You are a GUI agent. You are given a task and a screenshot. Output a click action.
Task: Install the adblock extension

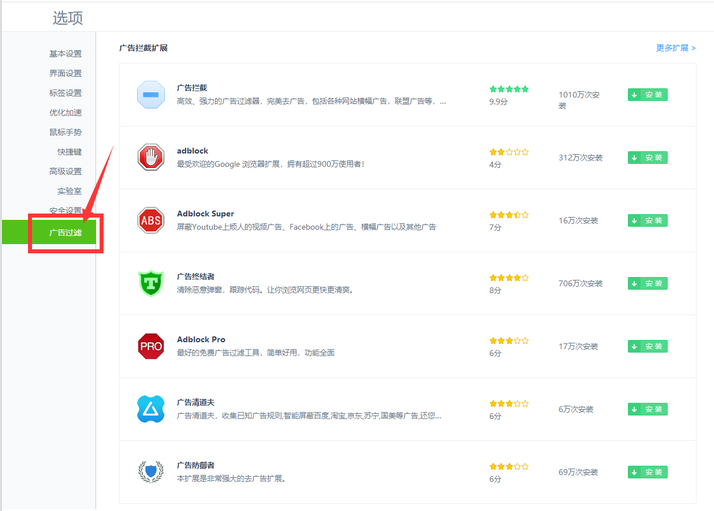(648, 158)
